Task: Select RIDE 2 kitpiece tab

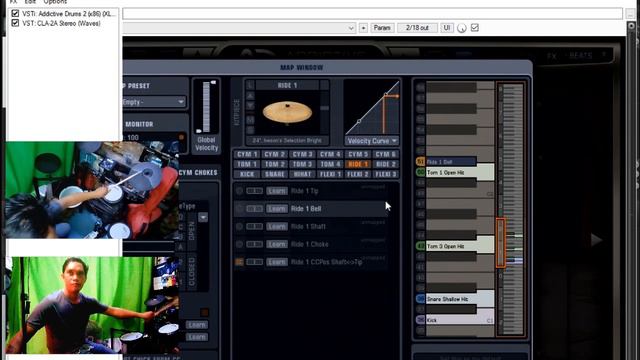Action: [x=385, y=164]
